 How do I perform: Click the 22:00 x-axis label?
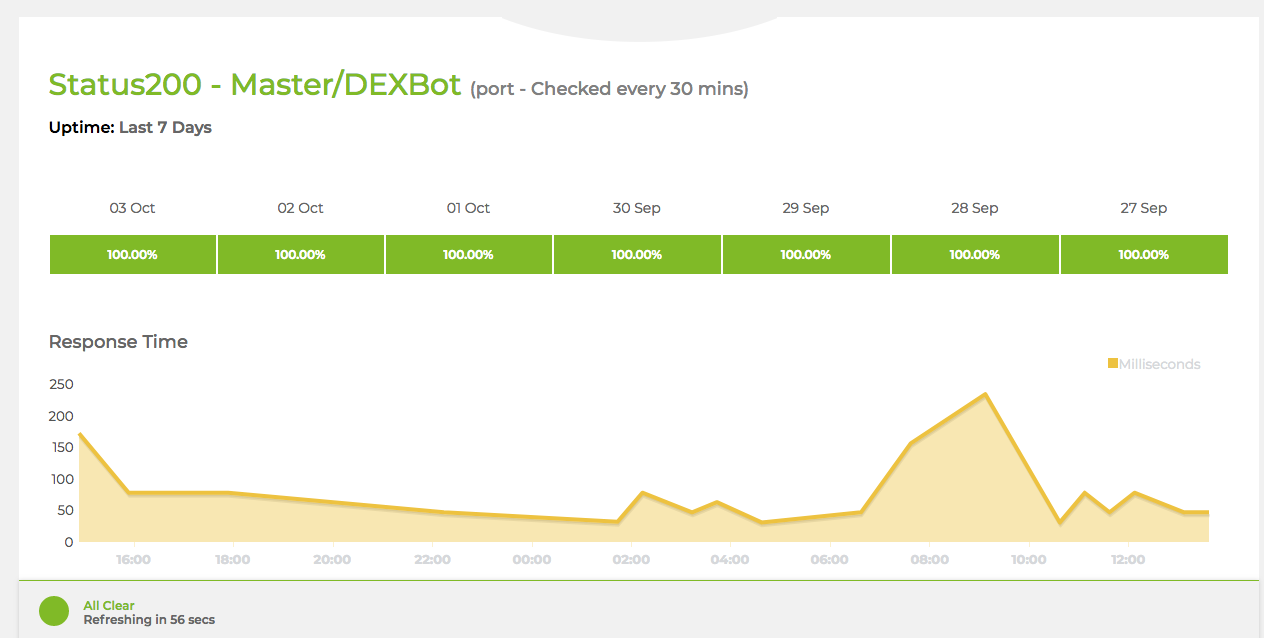(x=432, y=560)
